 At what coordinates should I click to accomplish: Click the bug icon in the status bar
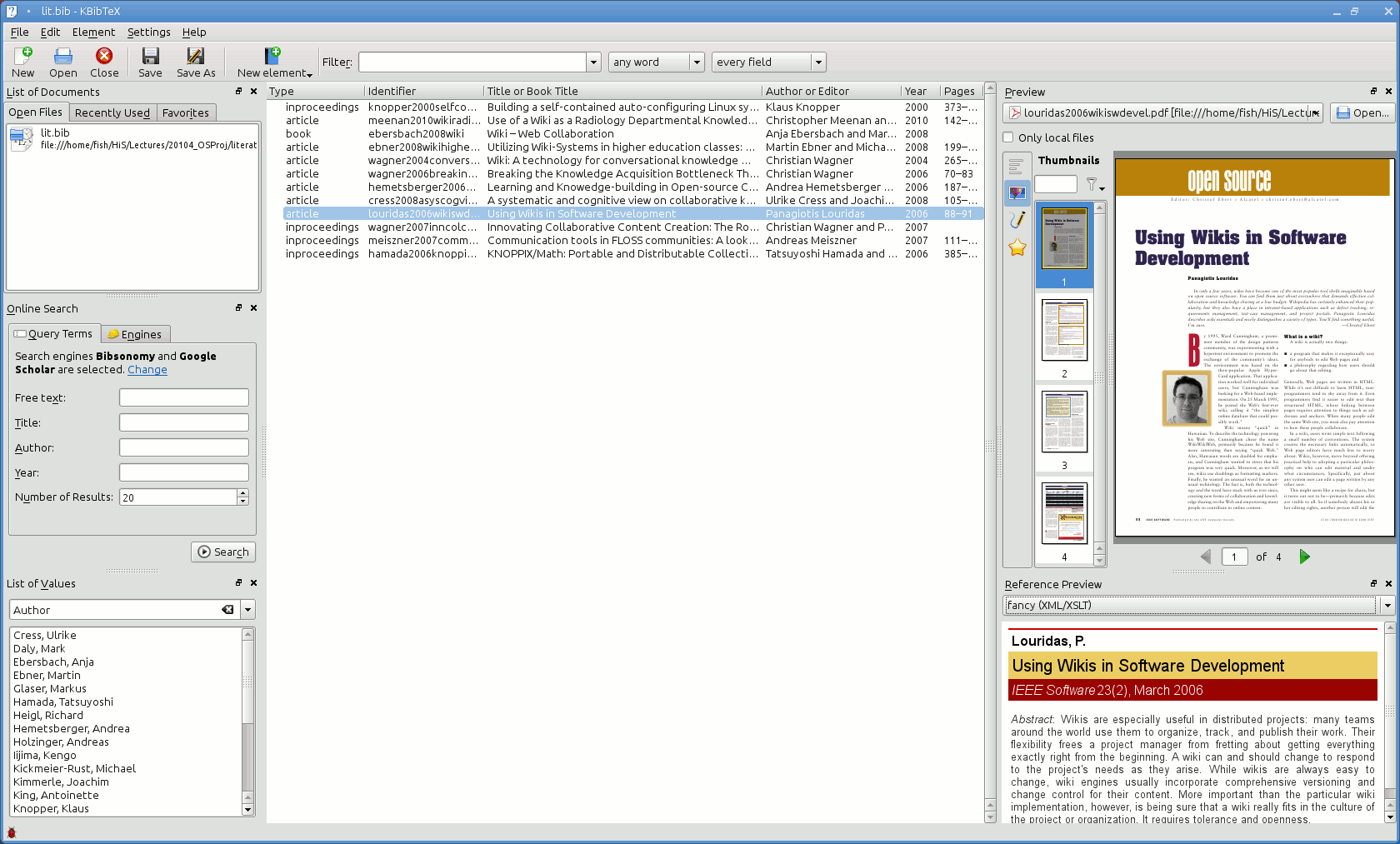11,832
